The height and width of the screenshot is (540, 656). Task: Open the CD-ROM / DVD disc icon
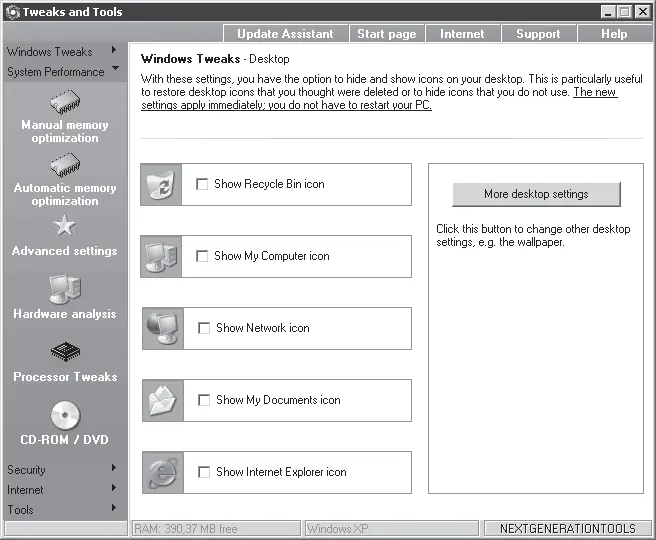point(65,415)
